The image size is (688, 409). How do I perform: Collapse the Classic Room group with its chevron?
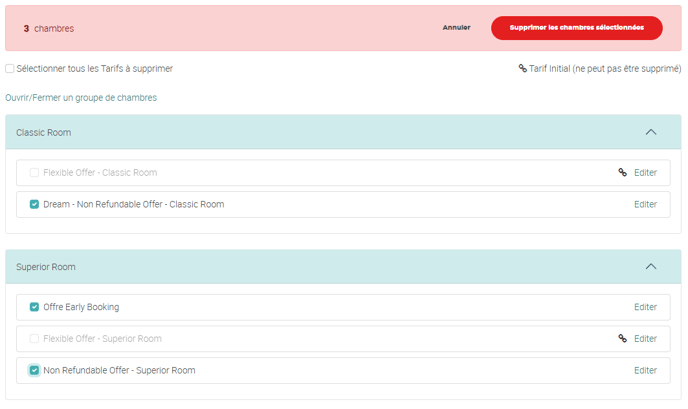[651, 132]
